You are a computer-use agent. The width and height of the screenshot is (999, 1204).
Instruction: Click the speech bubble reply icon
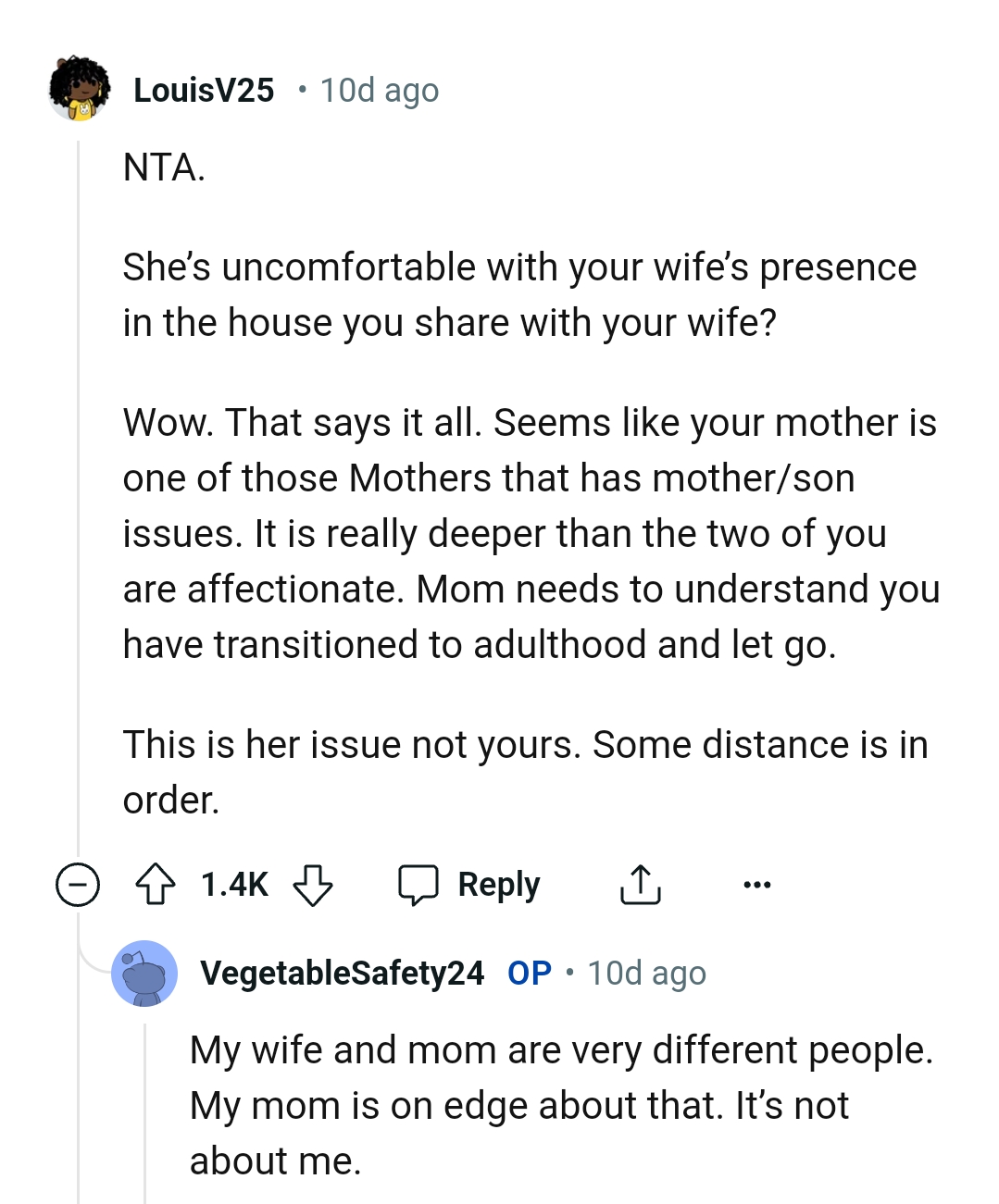418,884
